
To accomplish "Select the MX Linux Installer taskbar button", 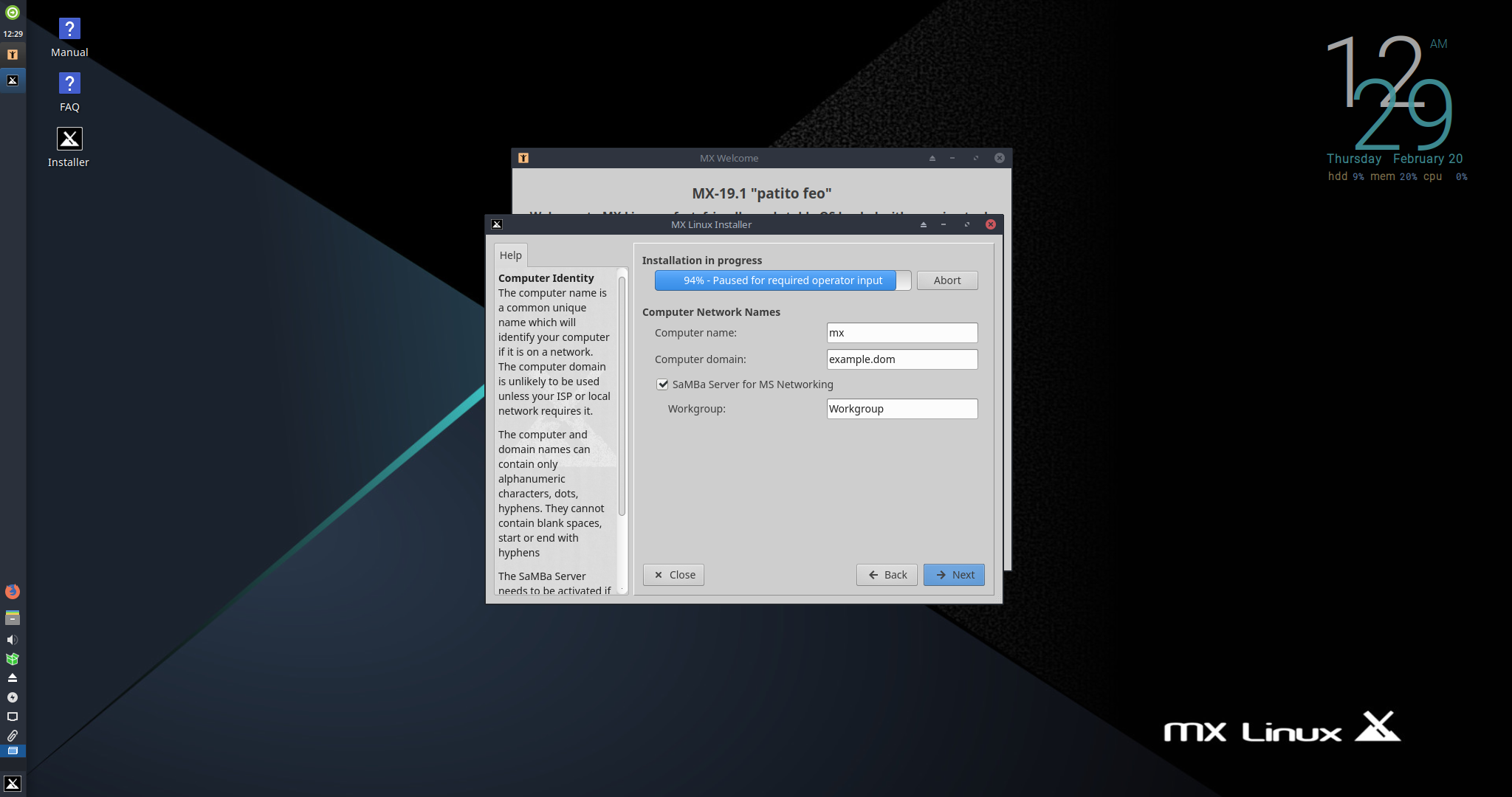I will (x=13, y=80).
